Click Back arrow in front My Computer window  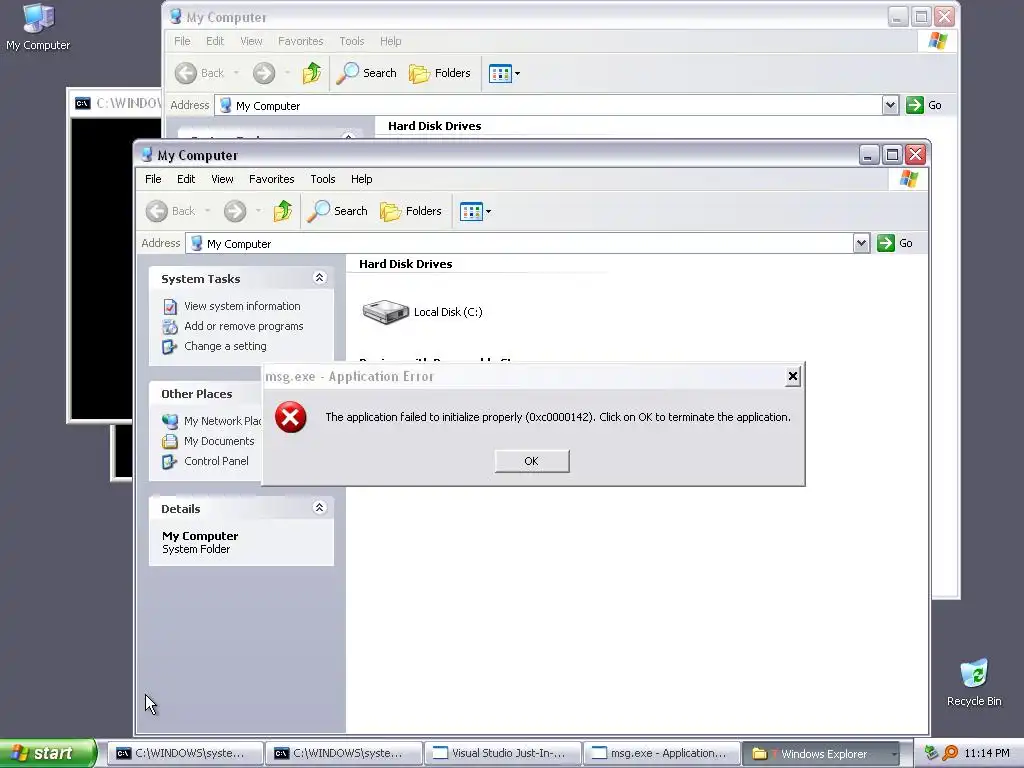tap(157, 211)
